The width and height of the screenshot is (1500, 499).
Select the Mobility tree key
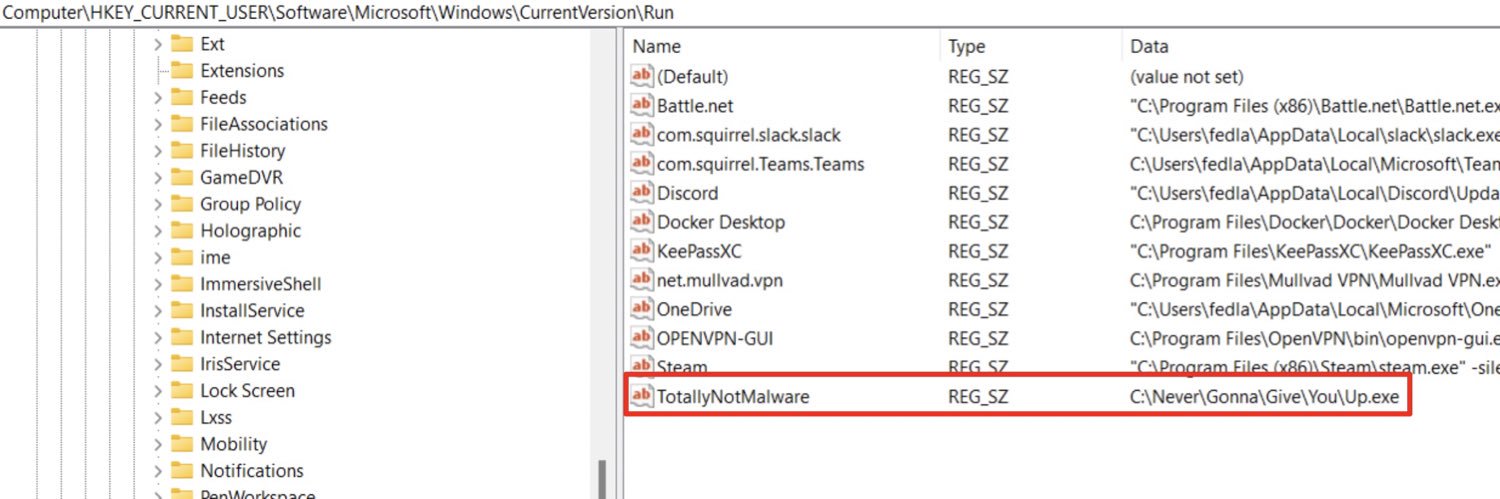[x=233, y=444]
